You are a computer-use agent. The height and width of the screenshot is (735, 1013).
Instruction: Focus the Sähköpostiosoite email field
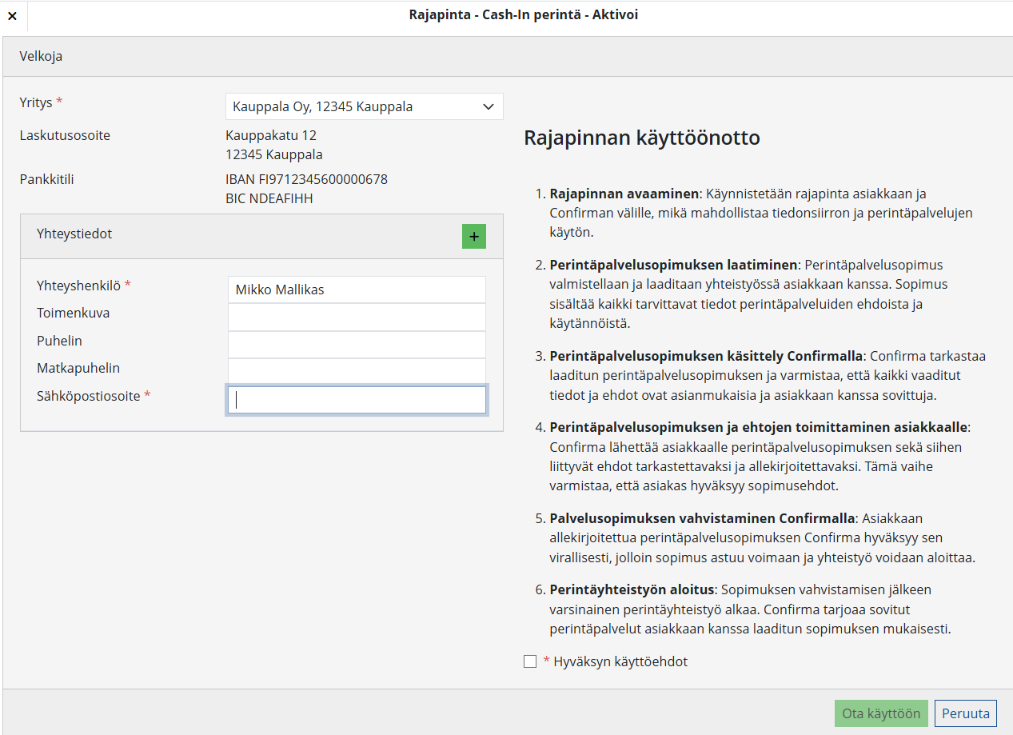point(356,400)
